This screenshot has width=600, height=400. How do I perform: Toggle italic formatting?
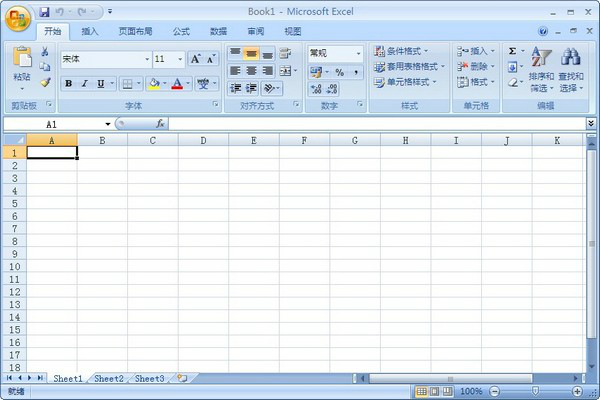click(x=85, y=83)
